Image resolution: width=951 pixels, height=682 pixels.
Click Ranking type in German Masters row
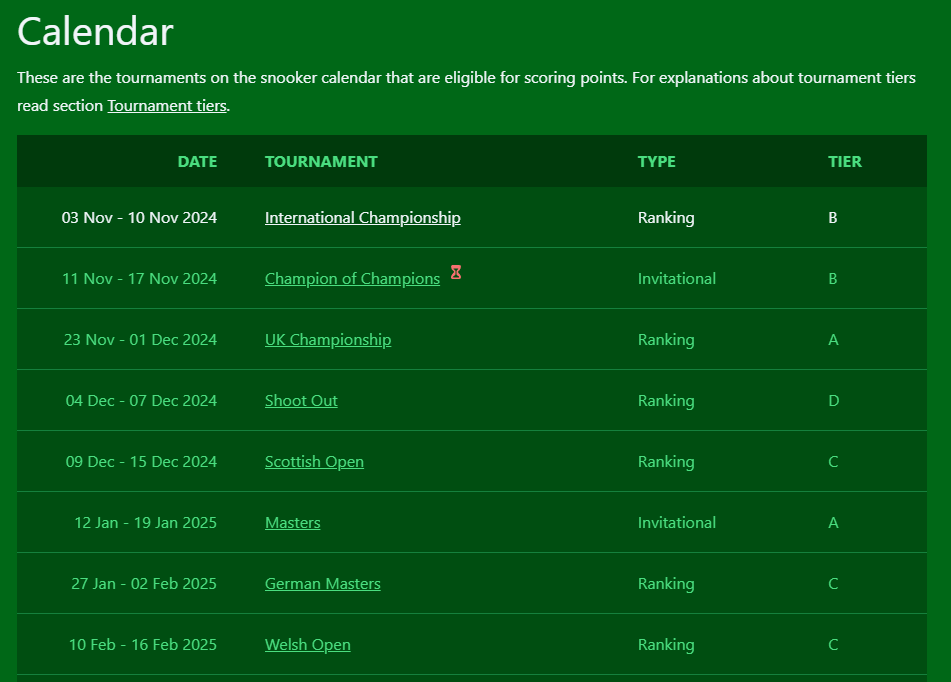coord(666,584)
